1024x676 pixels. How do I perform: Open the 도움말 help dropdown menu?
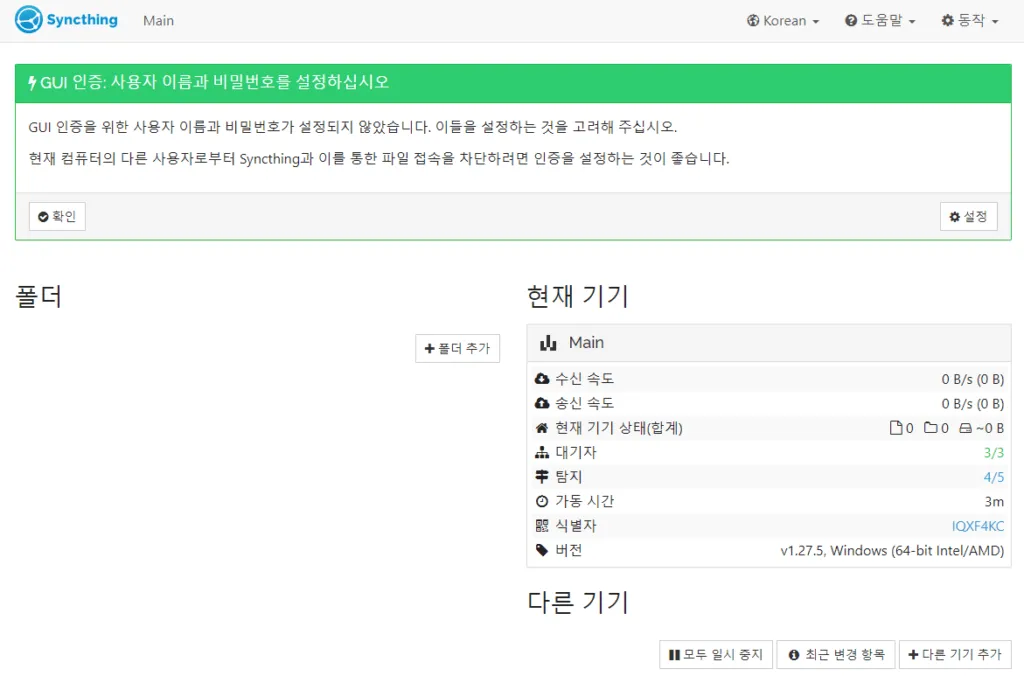click(880, 21)
